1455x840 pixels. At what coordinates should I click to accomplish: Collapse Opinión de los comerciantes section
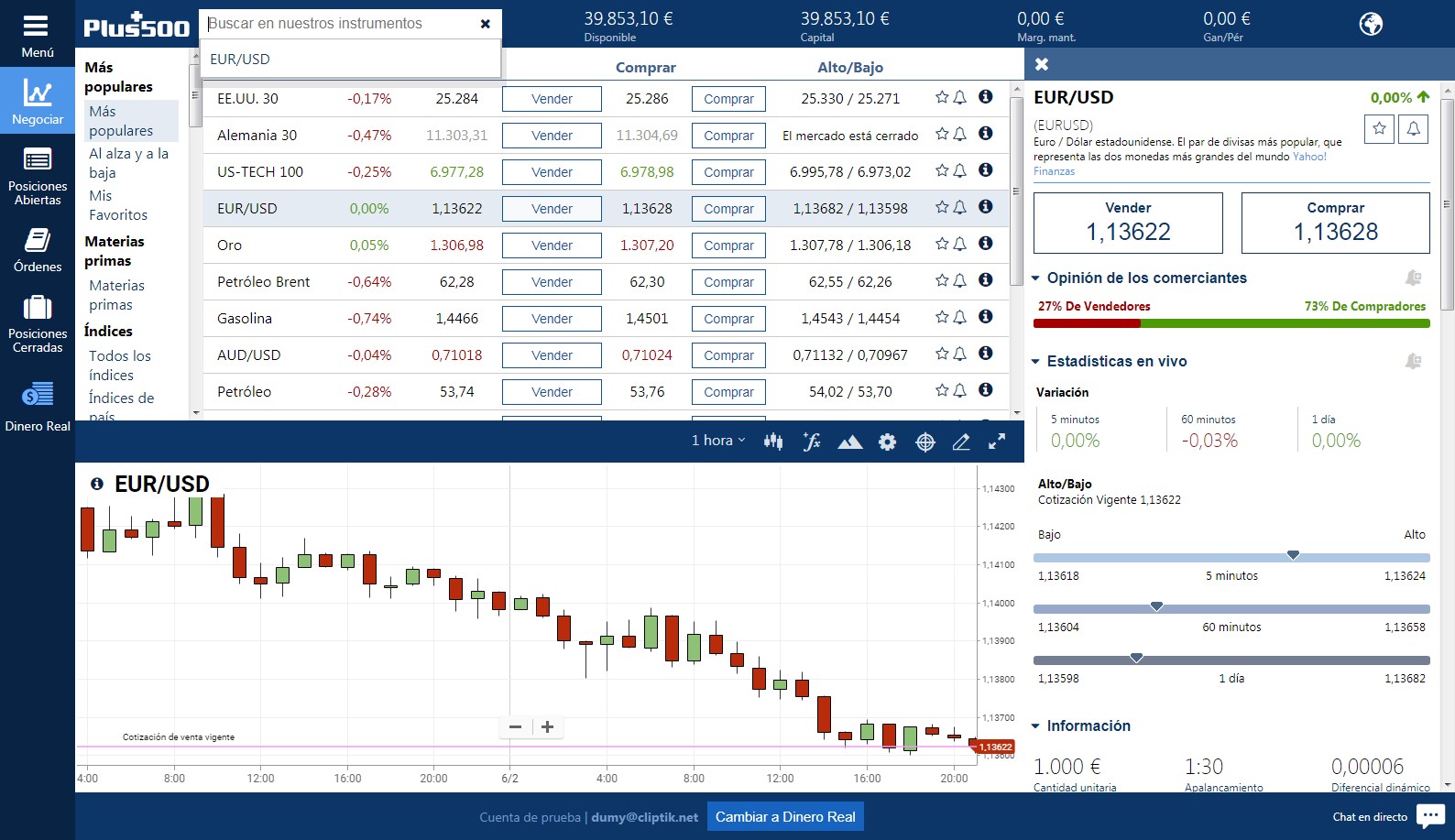pyautogui.click(x=1035, y=278)
